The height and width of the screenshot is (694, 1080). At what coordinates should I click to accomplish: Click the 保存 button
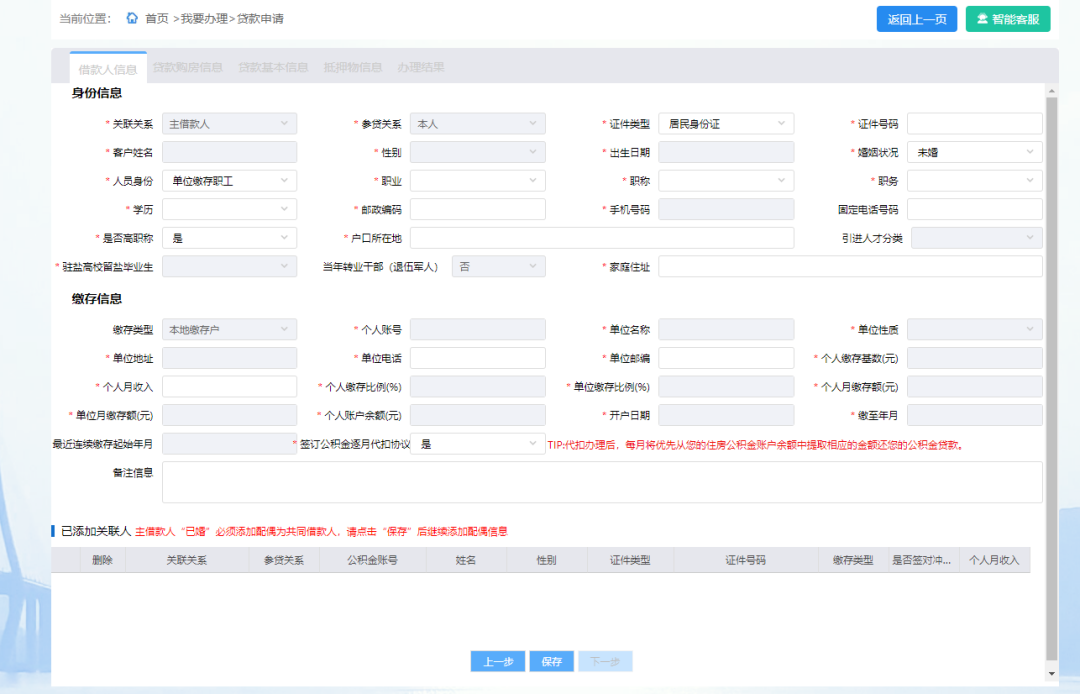click(552, 661)
